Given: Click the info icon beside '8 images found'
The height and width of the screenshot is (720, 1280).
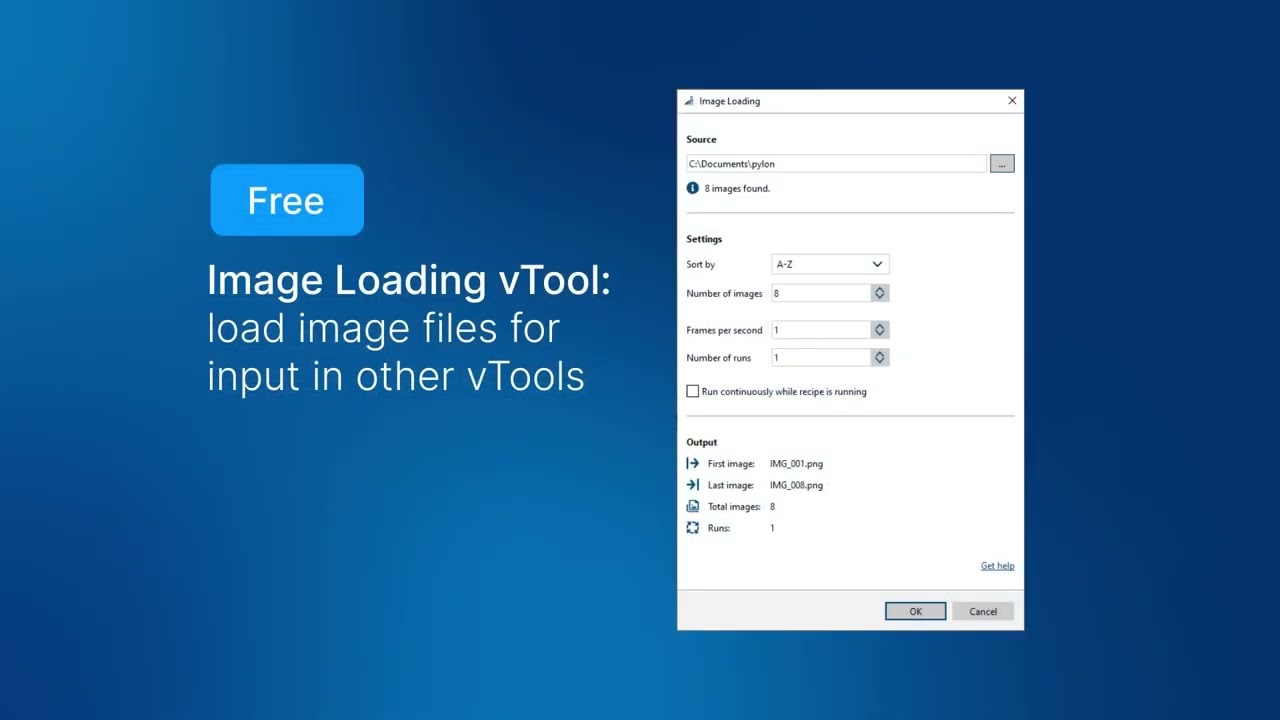Looking at the screenshot, I should point(692,188).
